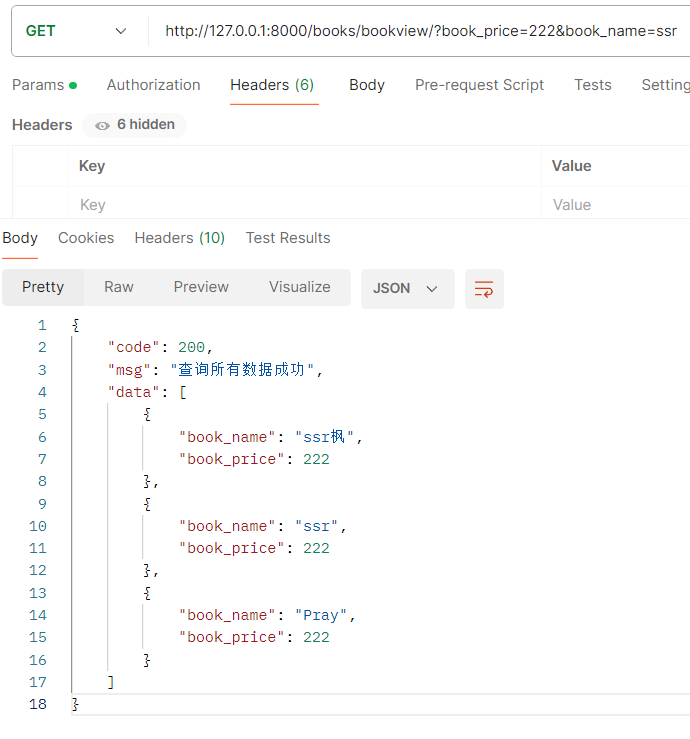
Task: Switch to the Cookies response tab
Action: point(86,238)
